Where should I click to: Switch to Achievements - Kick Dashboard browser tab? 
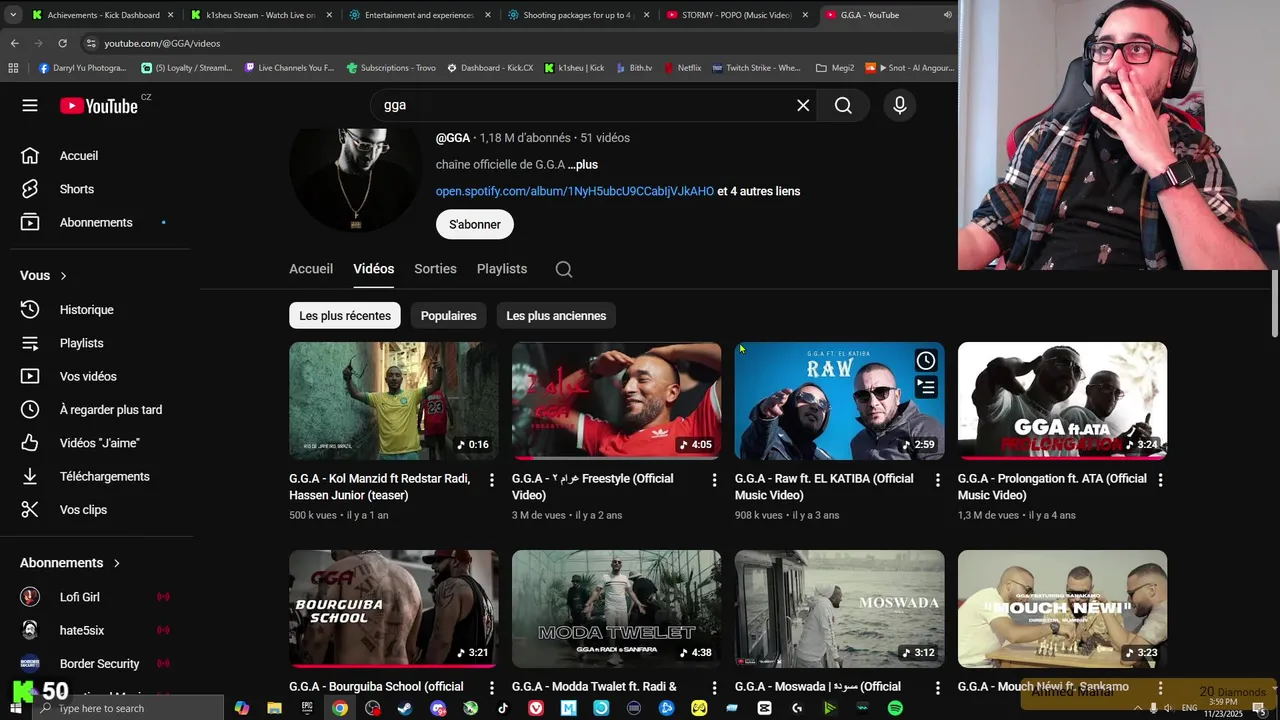point(102,15)
